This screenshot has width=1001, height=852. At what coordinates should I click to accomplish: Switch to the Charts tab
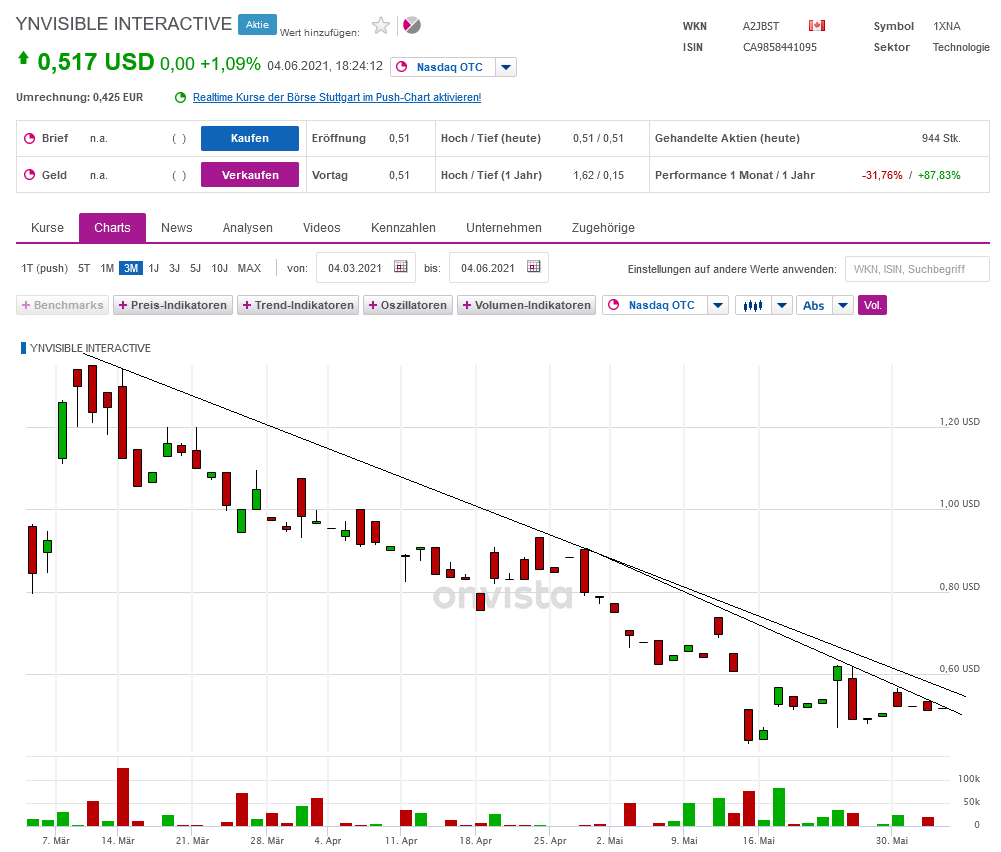pos(112,228)
